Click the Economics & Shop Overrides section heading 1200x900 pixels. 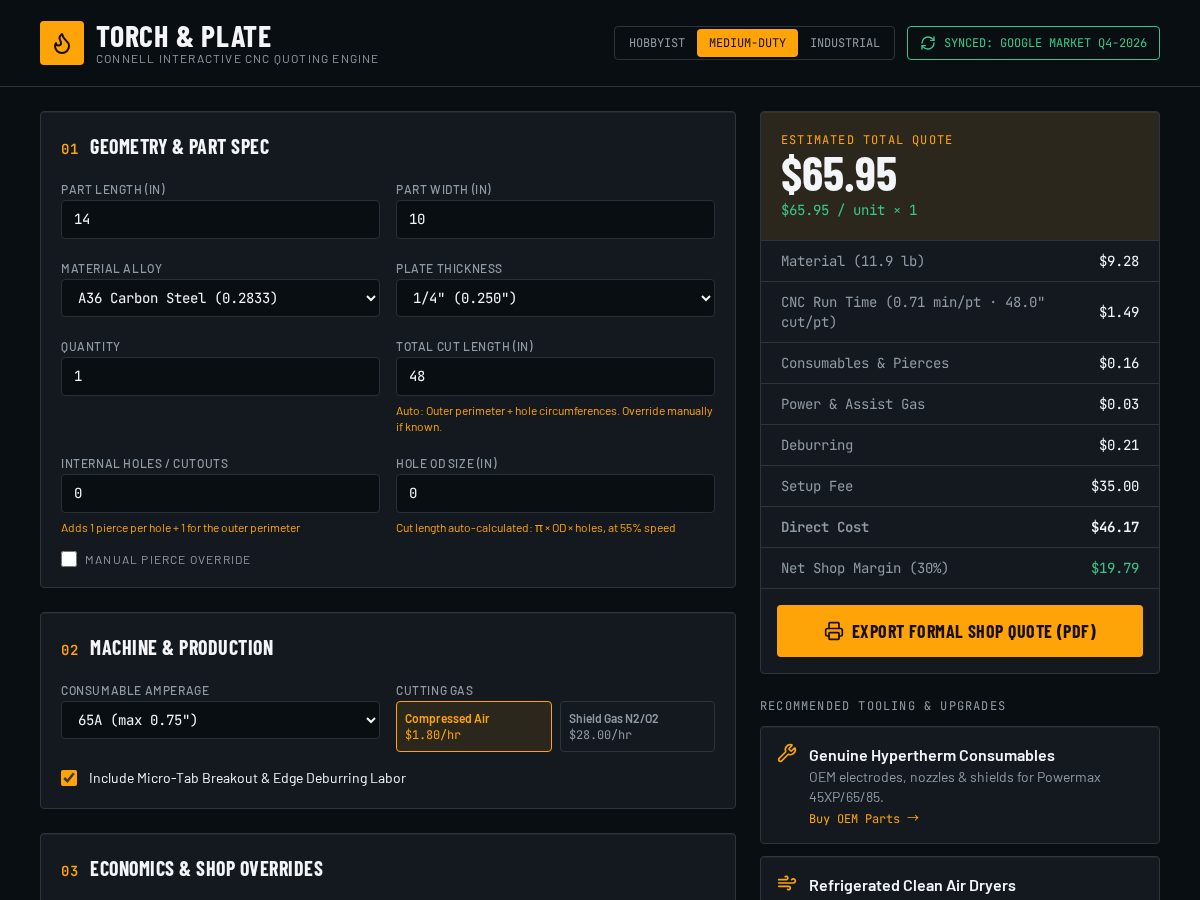pos(206,868)
